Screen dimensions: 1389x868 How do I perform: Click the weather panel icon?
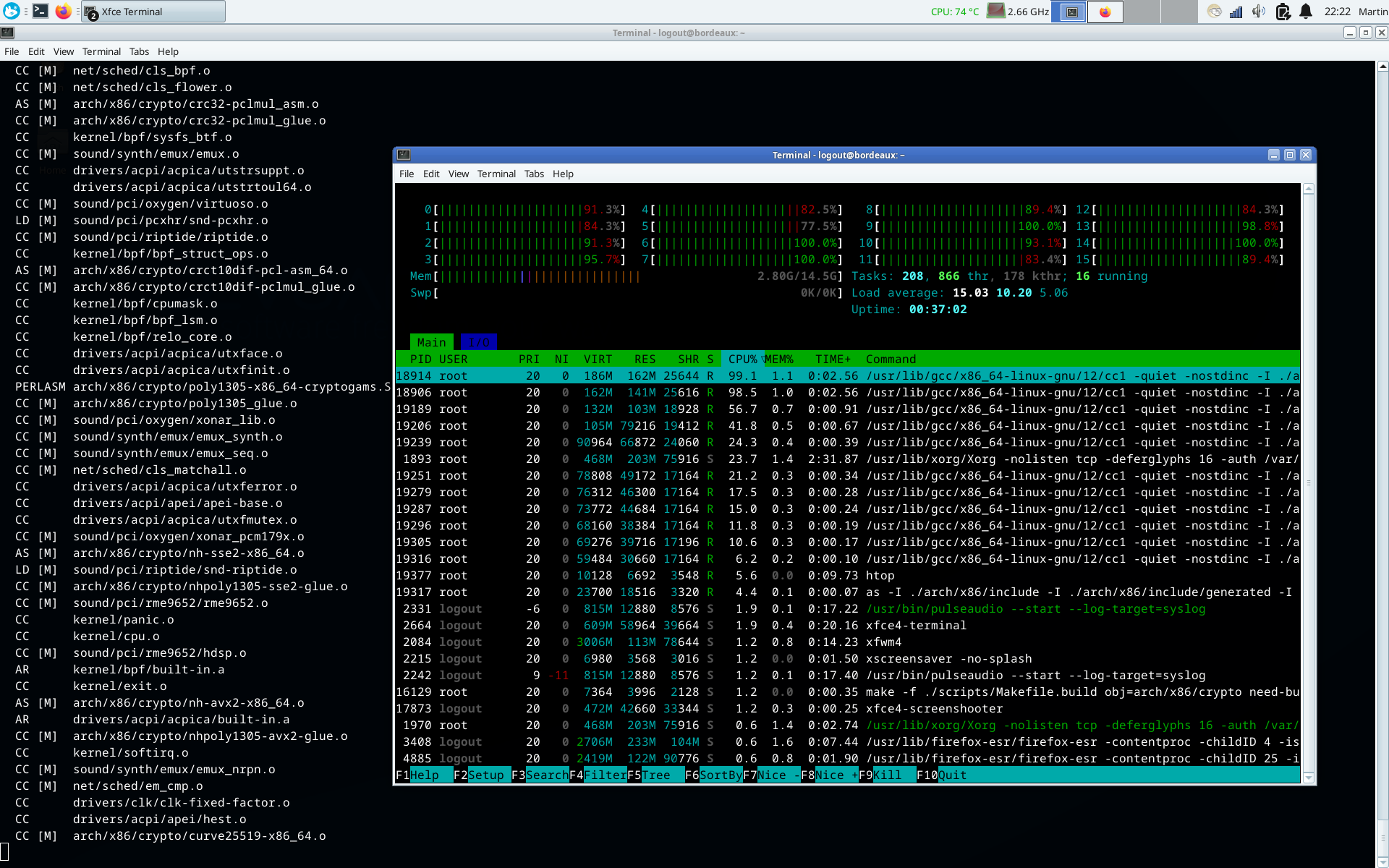[x=1215, y=11]
